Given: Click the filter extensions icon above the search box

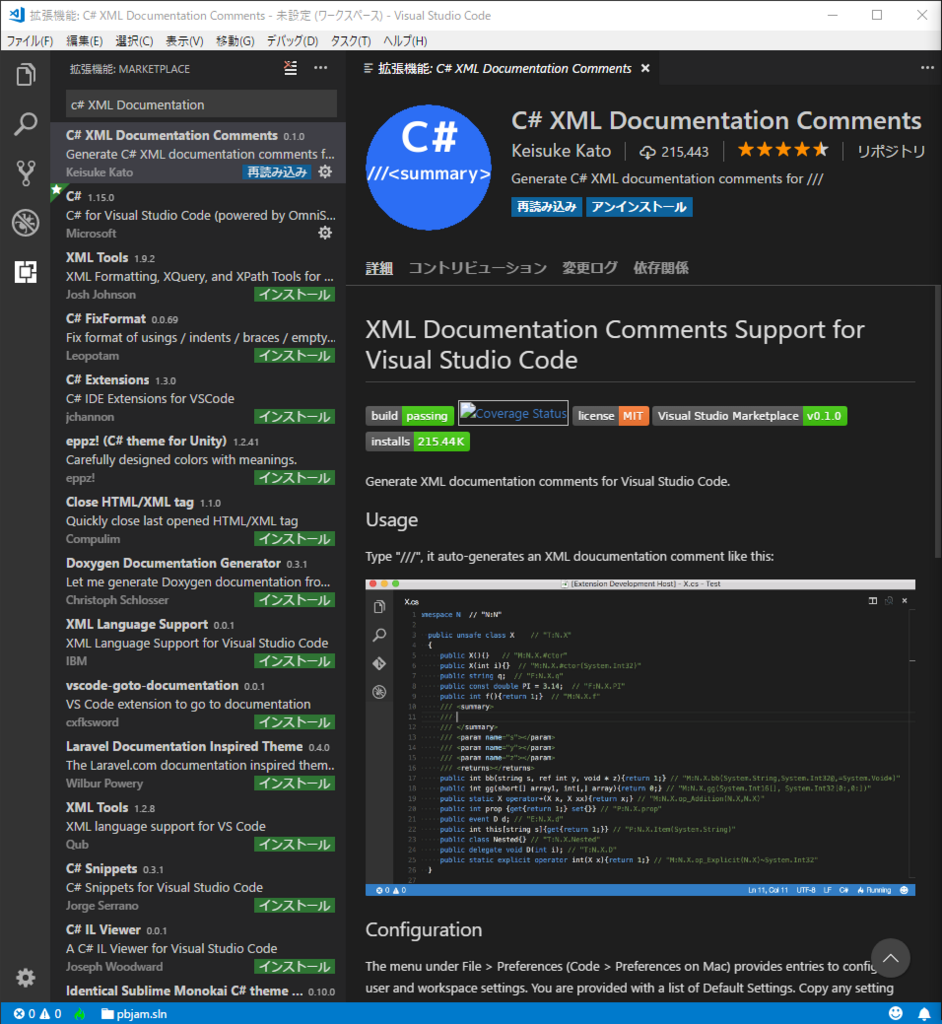Looking at the screenshot, I should point(290,67).
